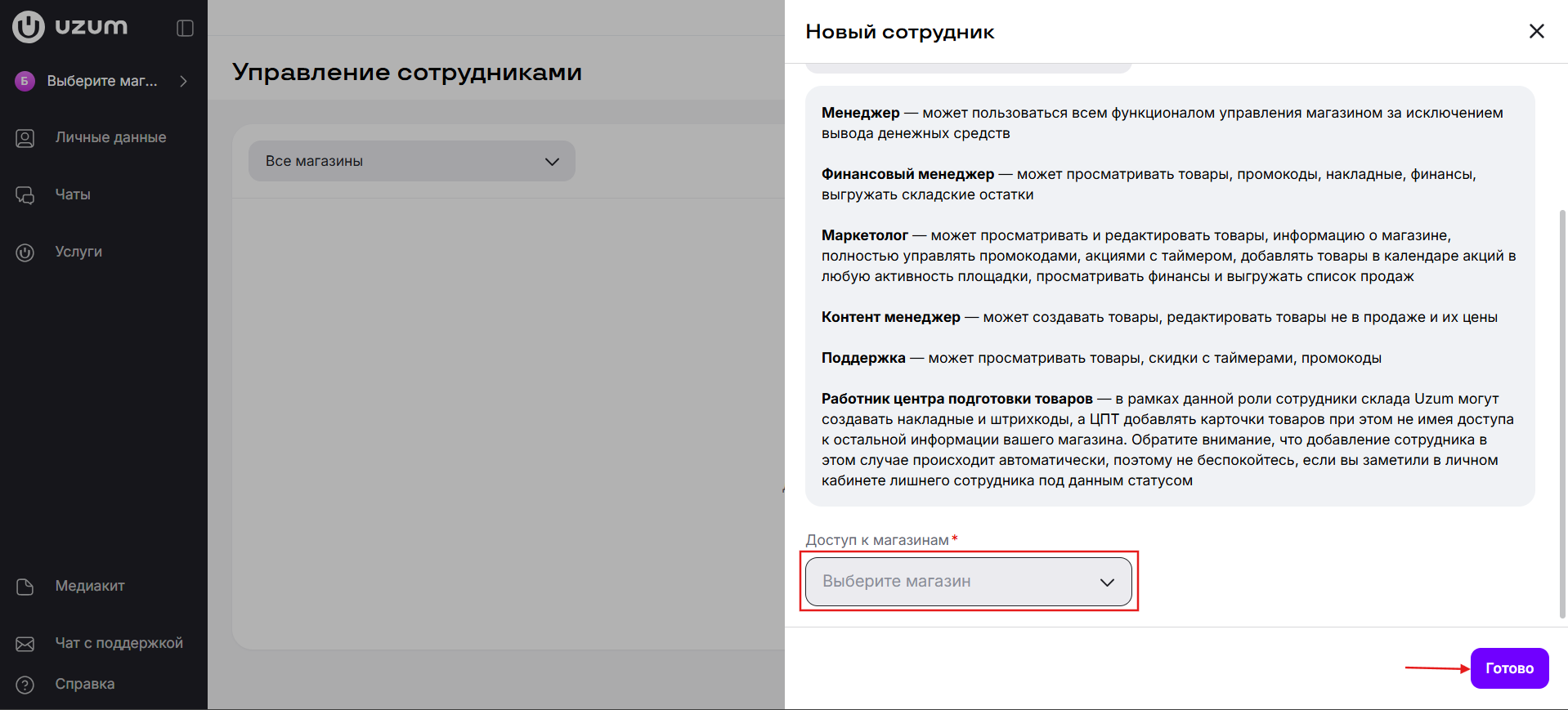The width and height of the screenshot is (1568, 710).
Task: Click the uzum wordmark text
Action: click(92, 27)
